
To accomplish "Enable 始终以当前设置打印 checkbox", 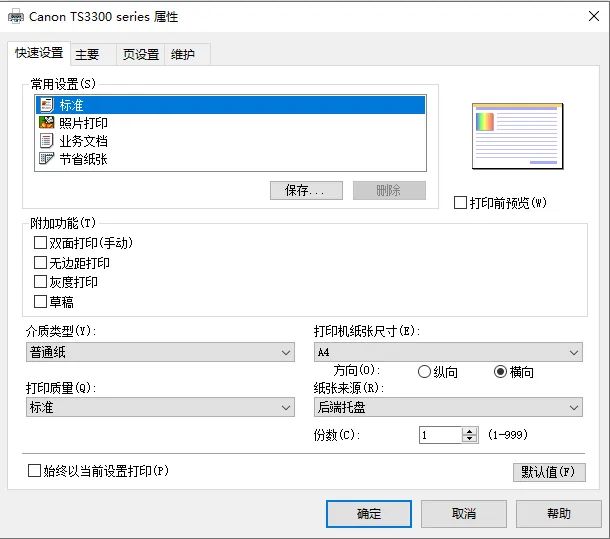I will point(34,471).
